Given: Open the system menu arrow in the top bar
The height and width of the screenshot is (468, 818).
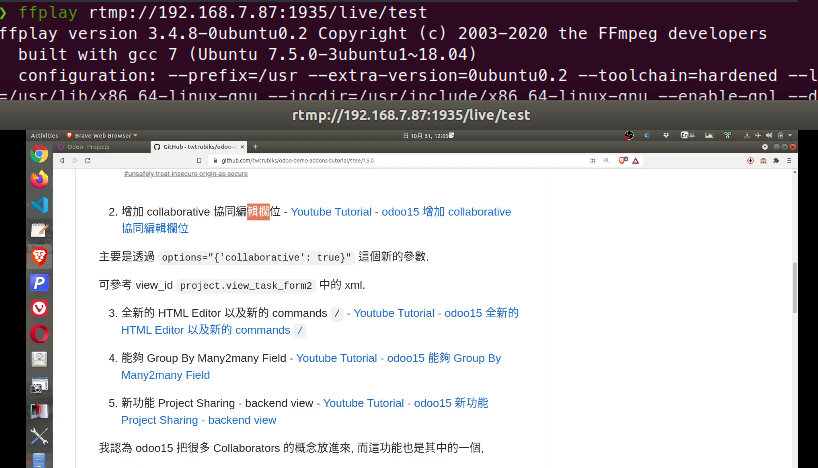Looking at the screenshot, I should (790, 135).
